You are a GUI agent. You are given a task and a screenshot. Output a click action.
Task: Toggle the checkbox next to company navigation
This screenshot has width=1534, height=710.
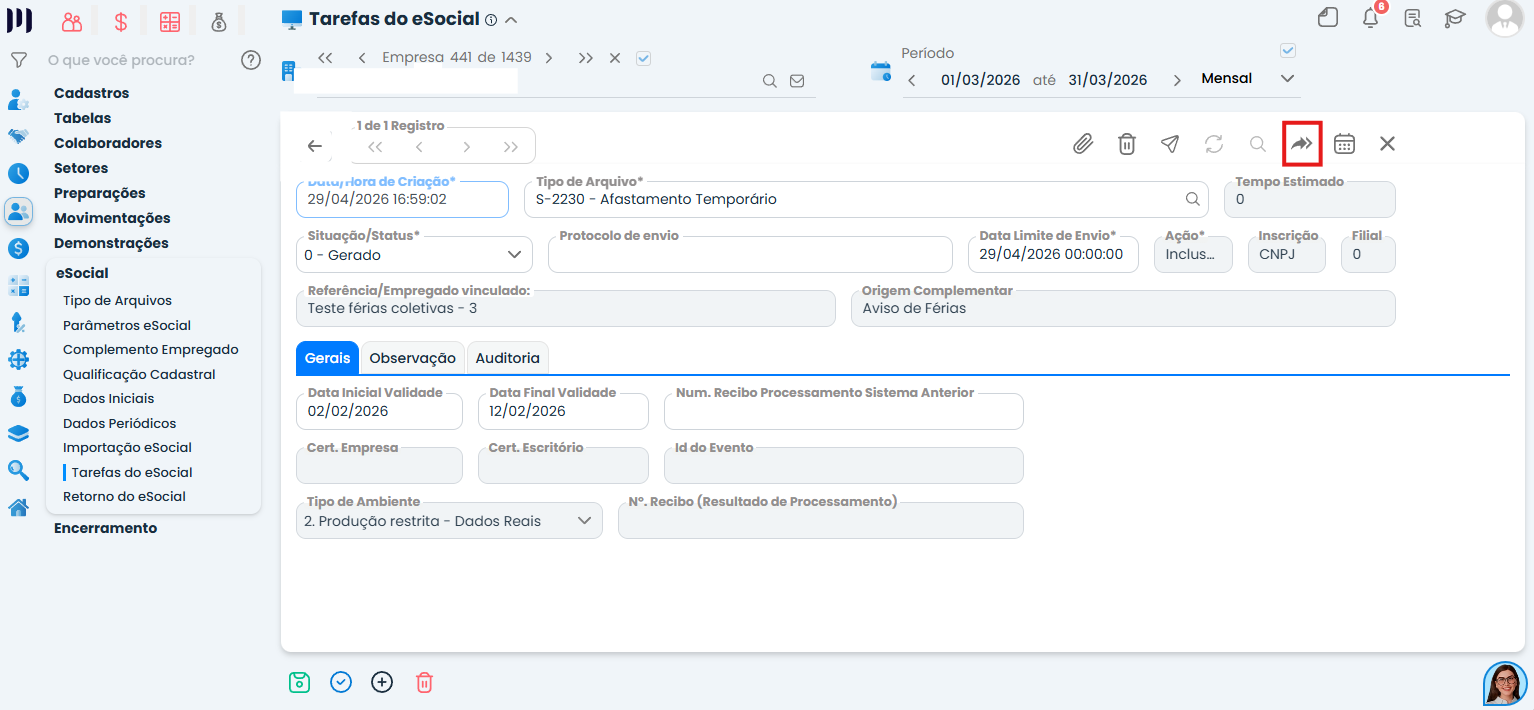(x=643, y=58)
